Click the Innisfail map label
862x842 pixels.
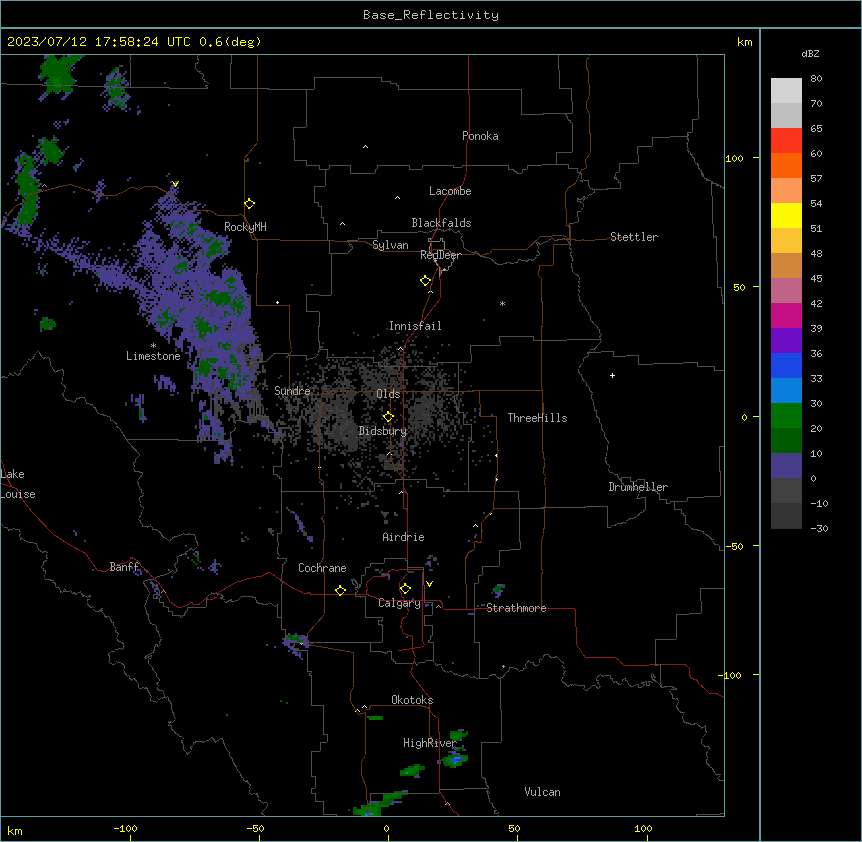415,326
